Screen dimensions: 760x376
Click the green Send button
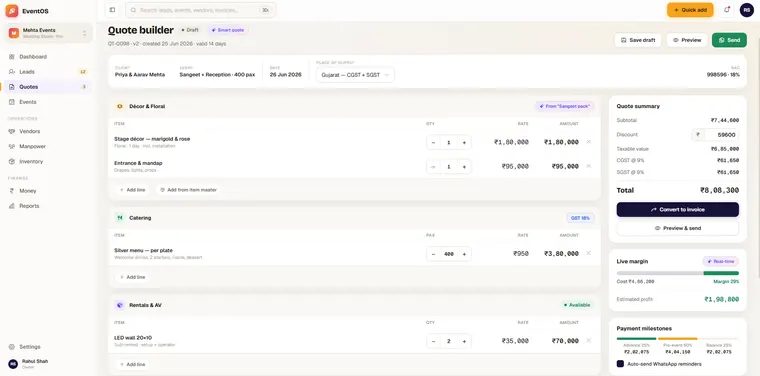pos(729,40)
